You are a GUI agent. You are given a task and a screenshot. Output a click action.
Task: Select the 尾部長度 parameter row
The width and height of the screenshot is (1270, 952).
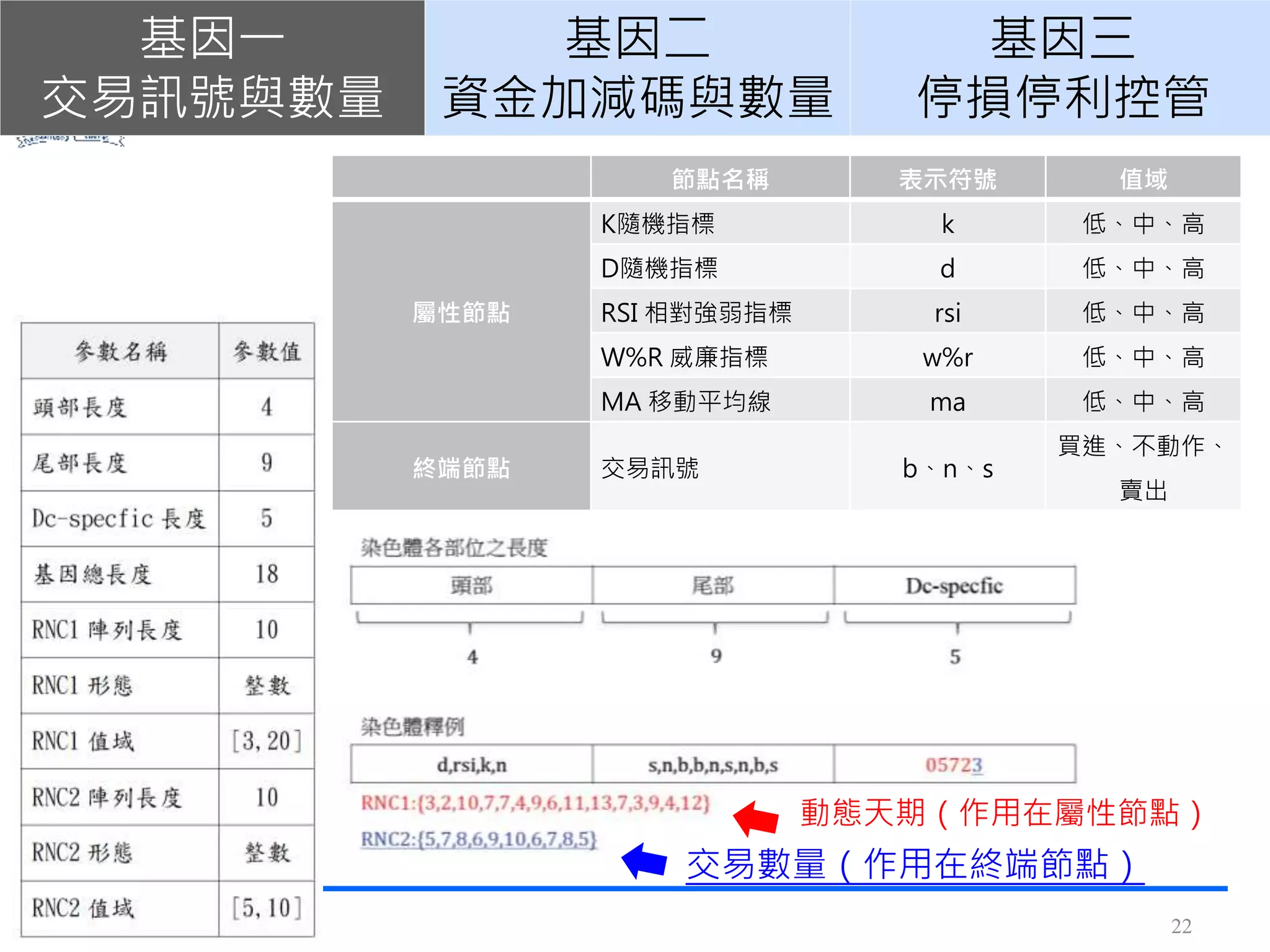pos(168,462)
